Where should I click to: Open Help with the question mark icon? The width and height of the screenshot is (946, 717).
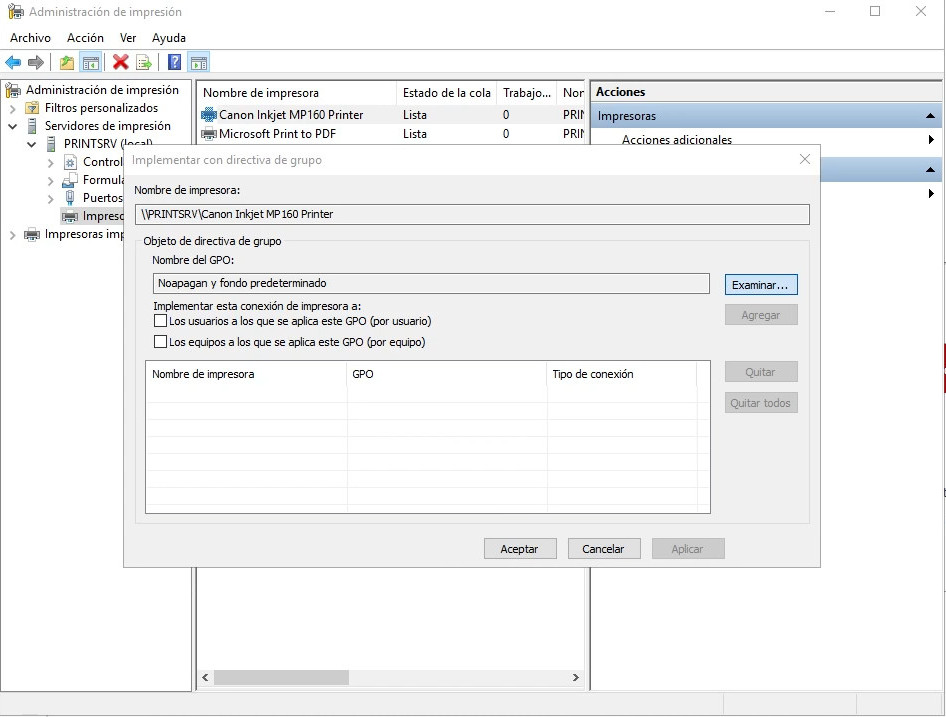pyautogui.click(x=175, y=63)
